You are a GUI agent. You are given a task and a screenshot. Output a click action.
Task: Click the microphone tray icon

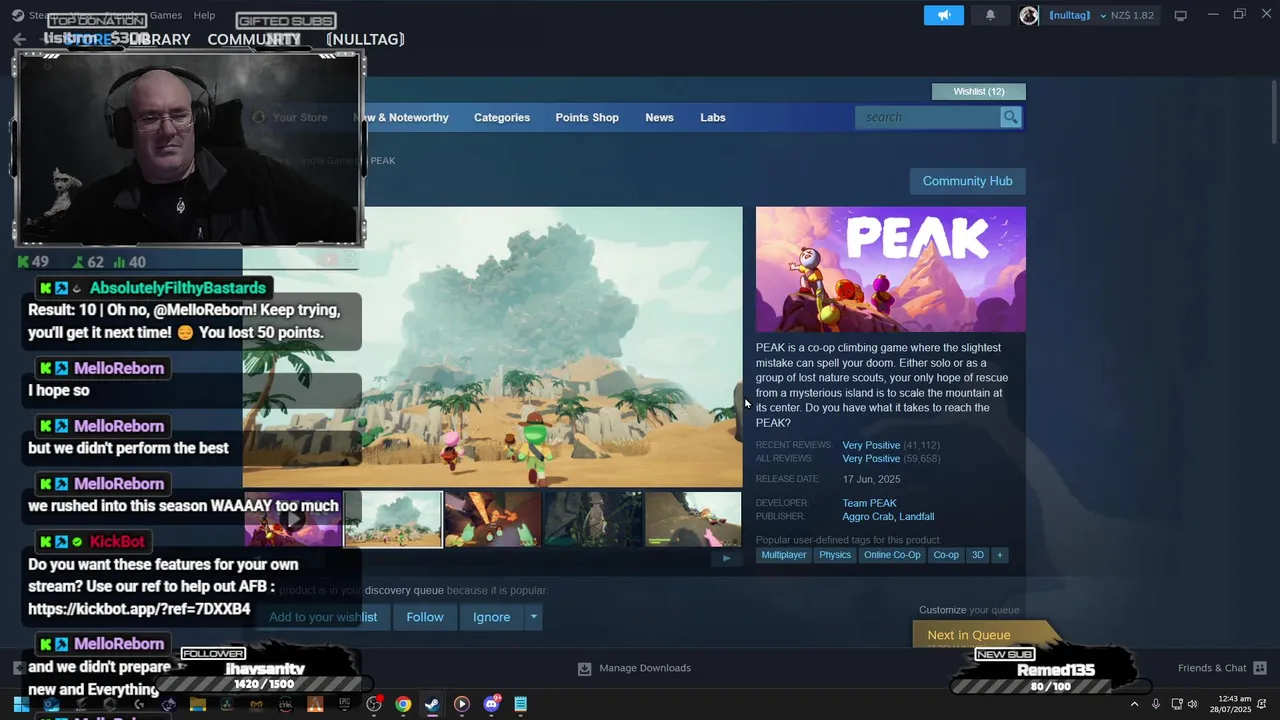tap(1156, 704)
